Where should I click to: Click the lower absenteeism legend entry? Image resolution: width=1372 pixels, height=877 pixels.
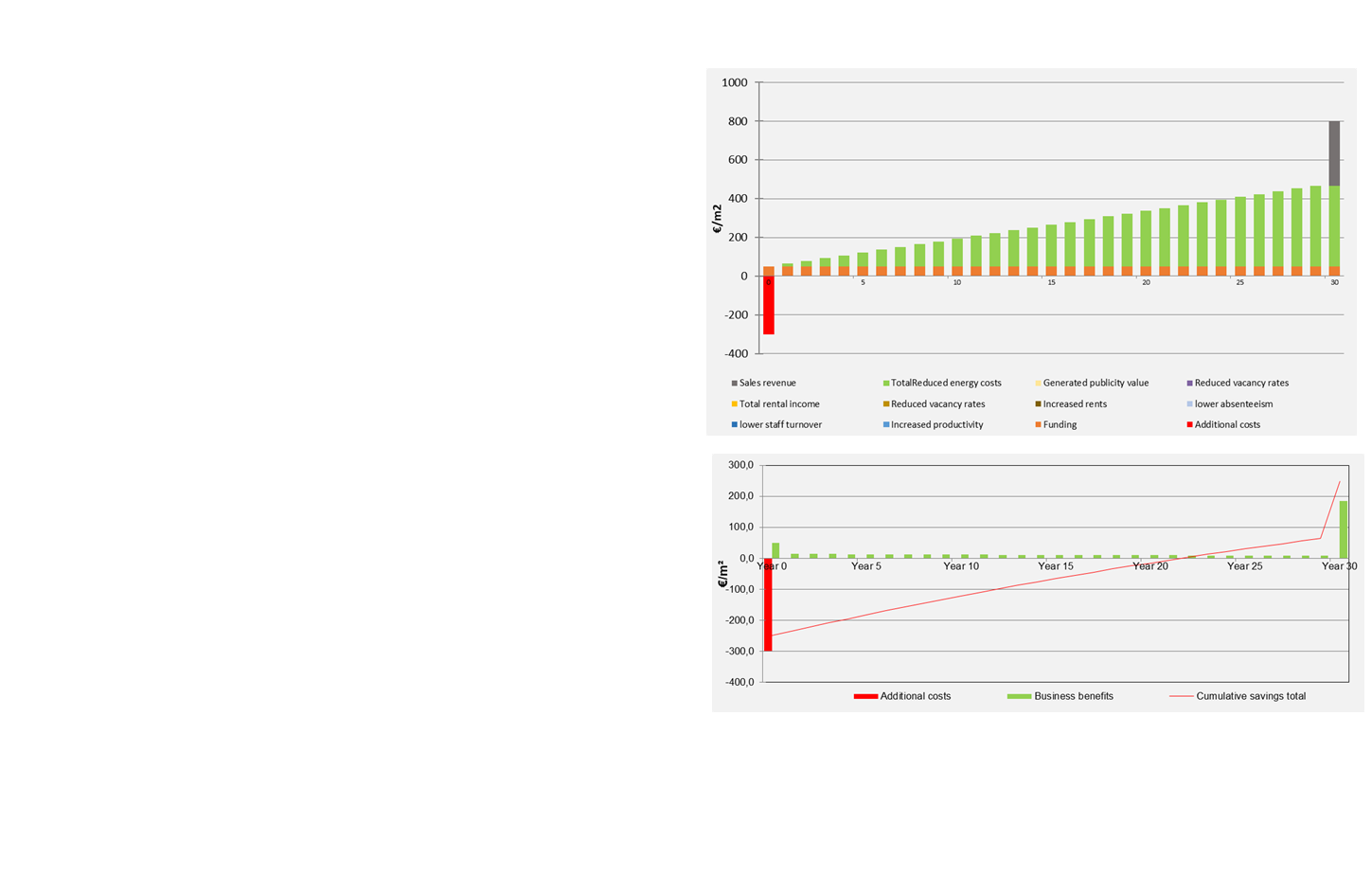click(1233, 404)
